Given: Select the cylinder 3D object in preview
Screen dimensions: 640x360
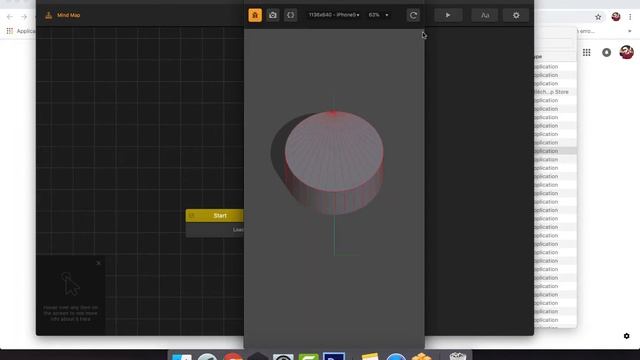Looking at the screenshot, I should pyautogui.click(x=334, y=162).
